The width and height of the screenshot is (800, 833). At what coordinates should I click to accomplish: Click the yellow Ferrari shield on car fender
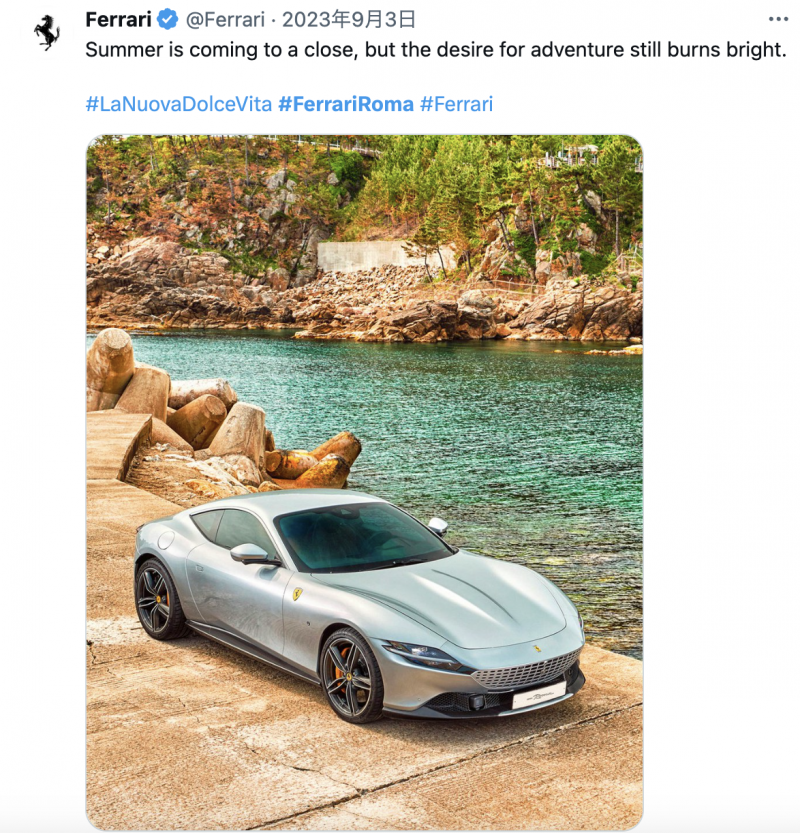(x=297, y=593)
